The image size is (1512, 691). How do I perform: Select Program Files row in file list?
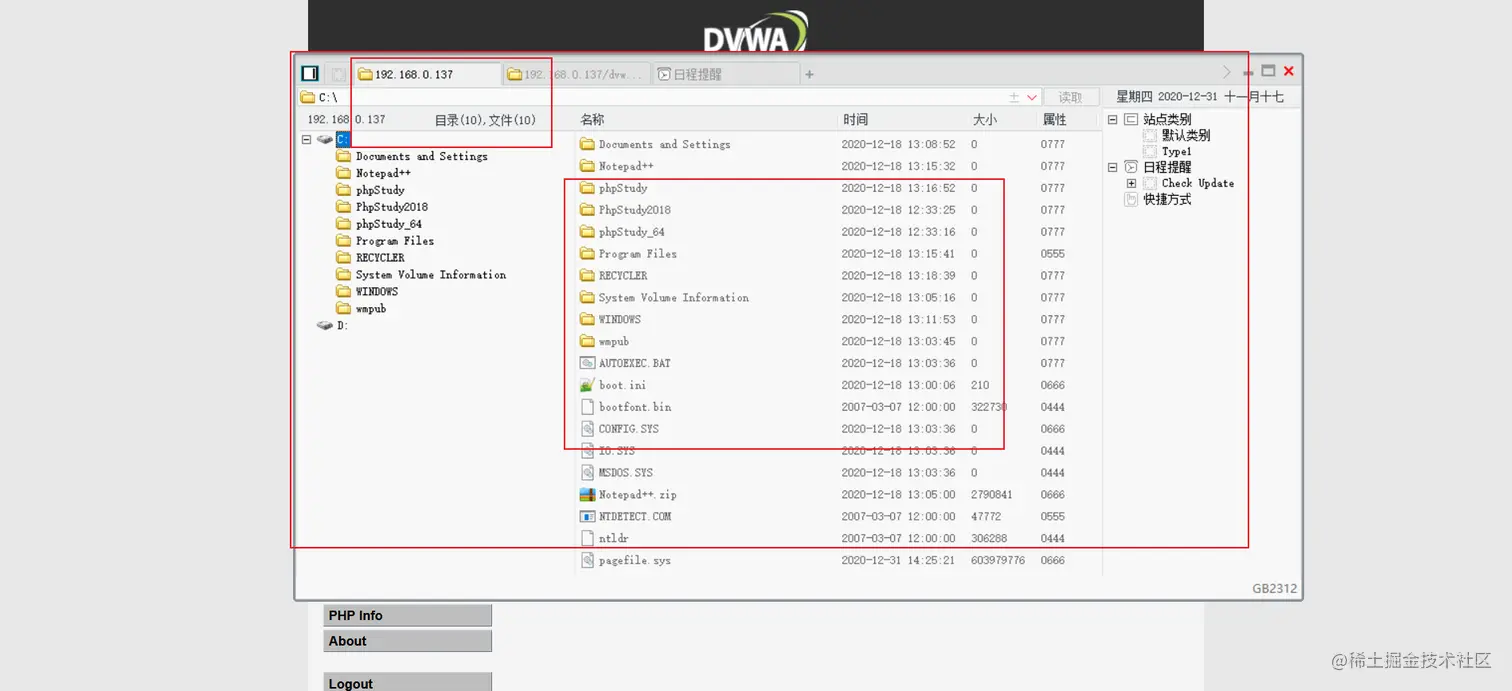point(838,254)
